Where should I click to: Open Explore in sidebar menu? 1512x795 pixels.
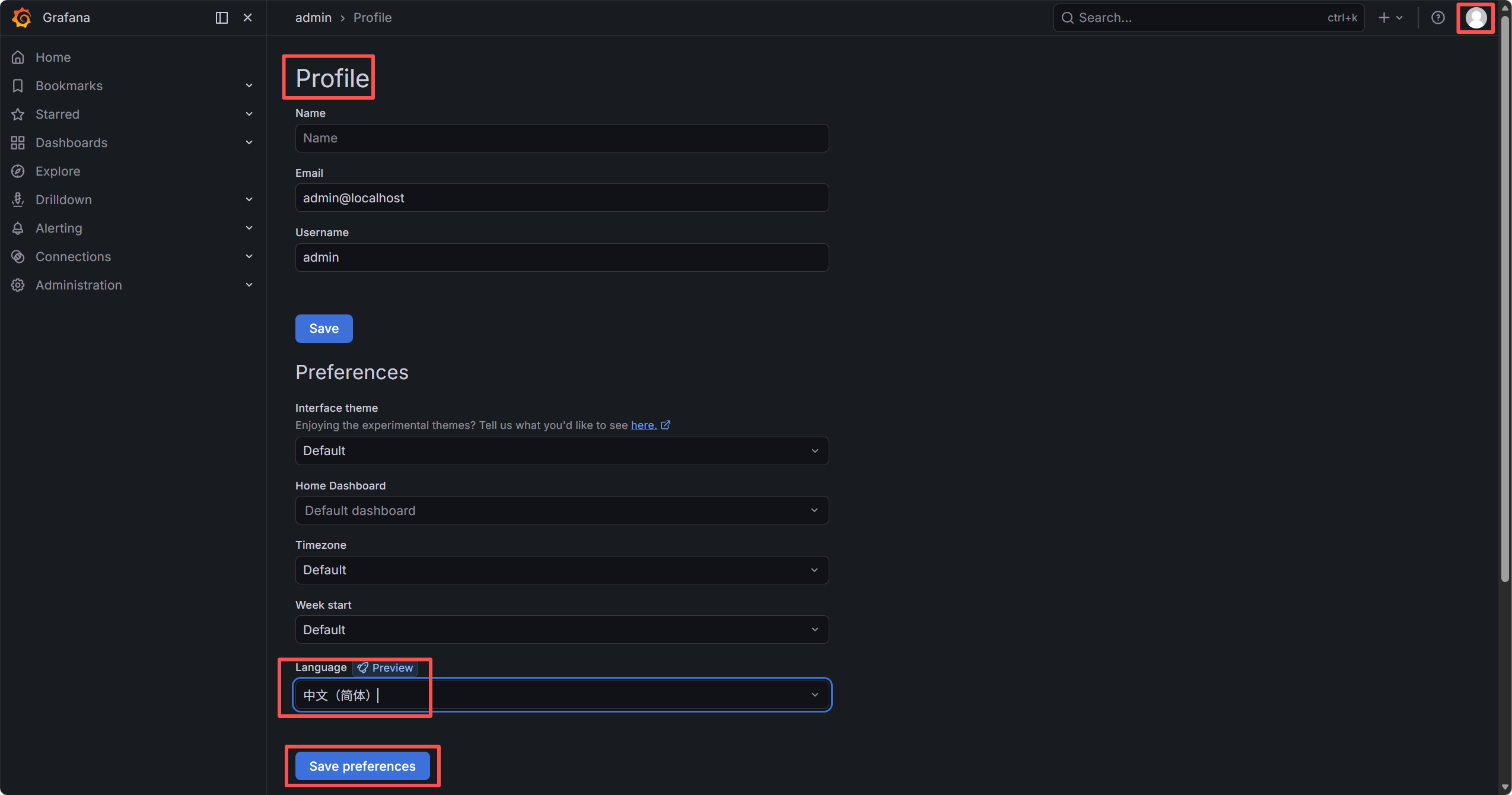click(58, 171)
